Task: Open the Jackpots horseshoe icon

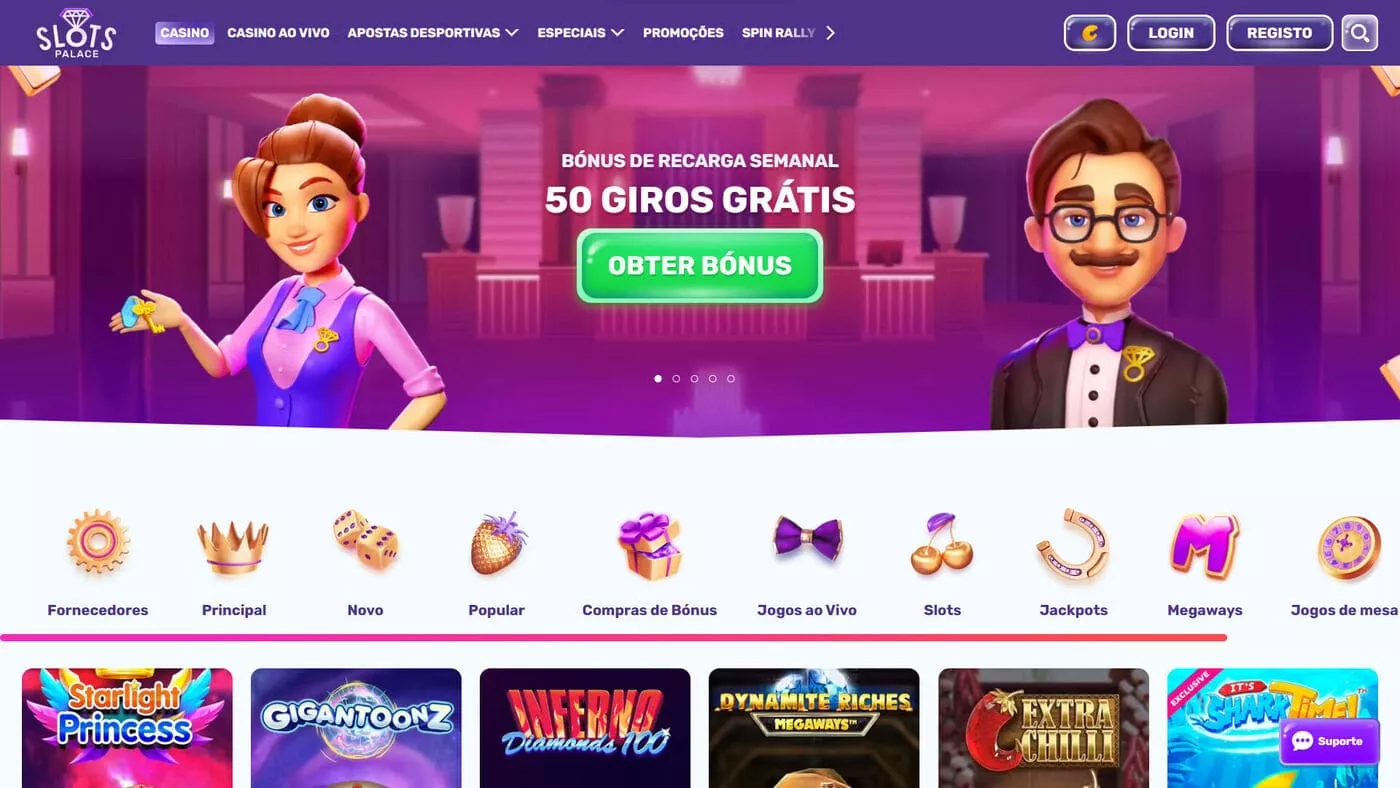Action: click(x=1073, y=545)
